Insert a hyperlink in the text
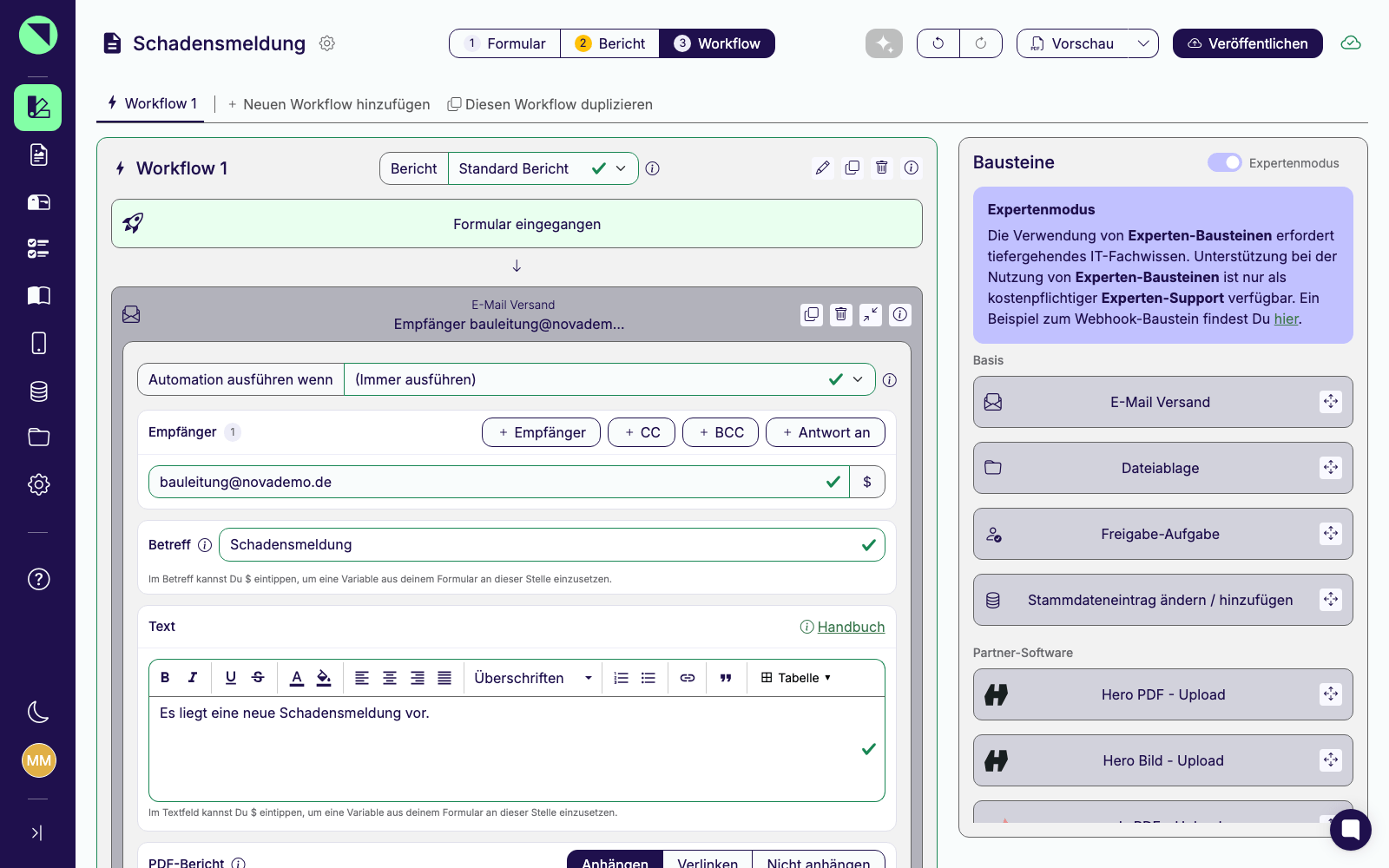Viewport: 1389px width, 868px height. (x=688, y=678)
